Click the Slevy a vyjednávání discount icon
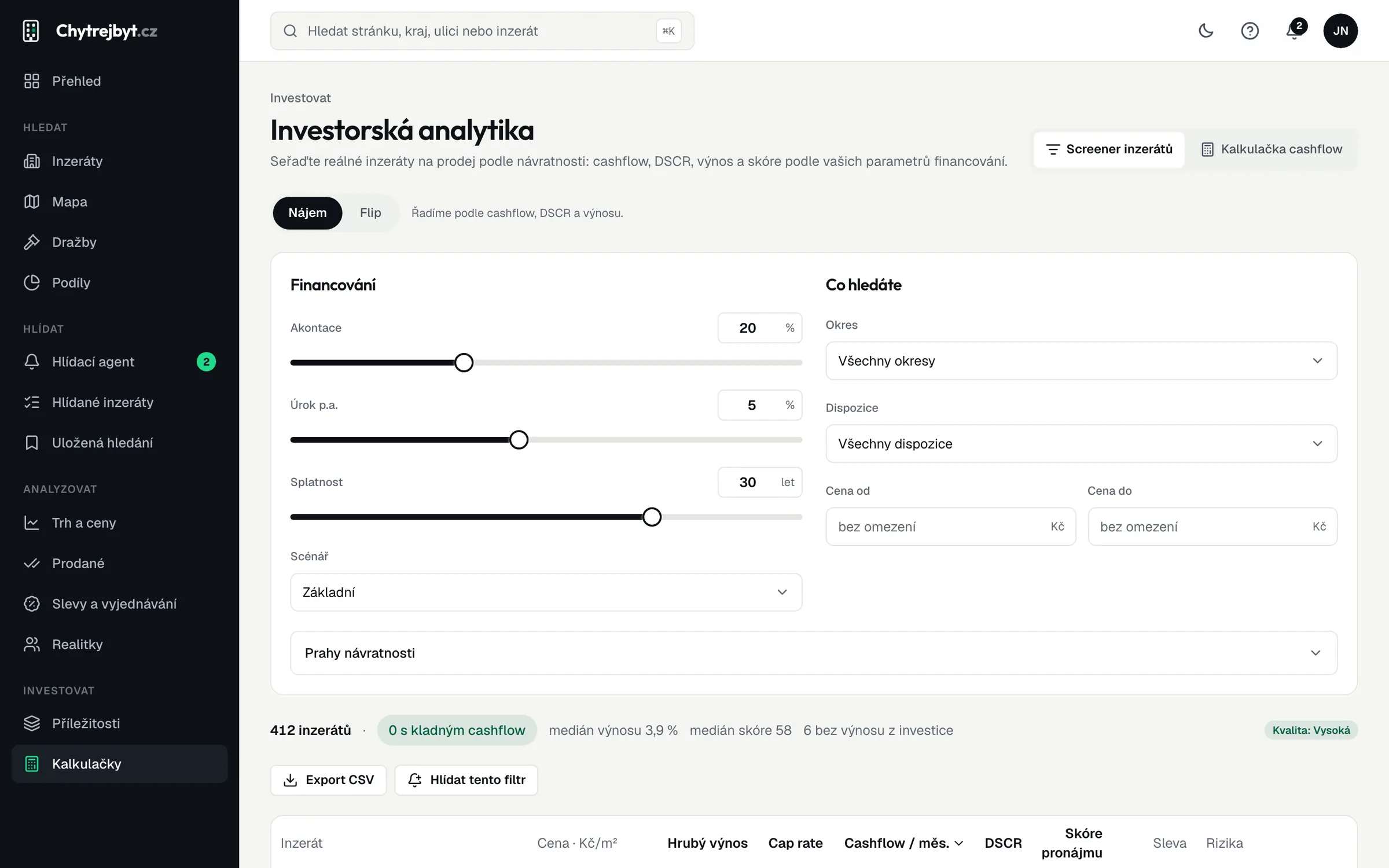The image size is (1389, 868). click(x=32, y=604)
